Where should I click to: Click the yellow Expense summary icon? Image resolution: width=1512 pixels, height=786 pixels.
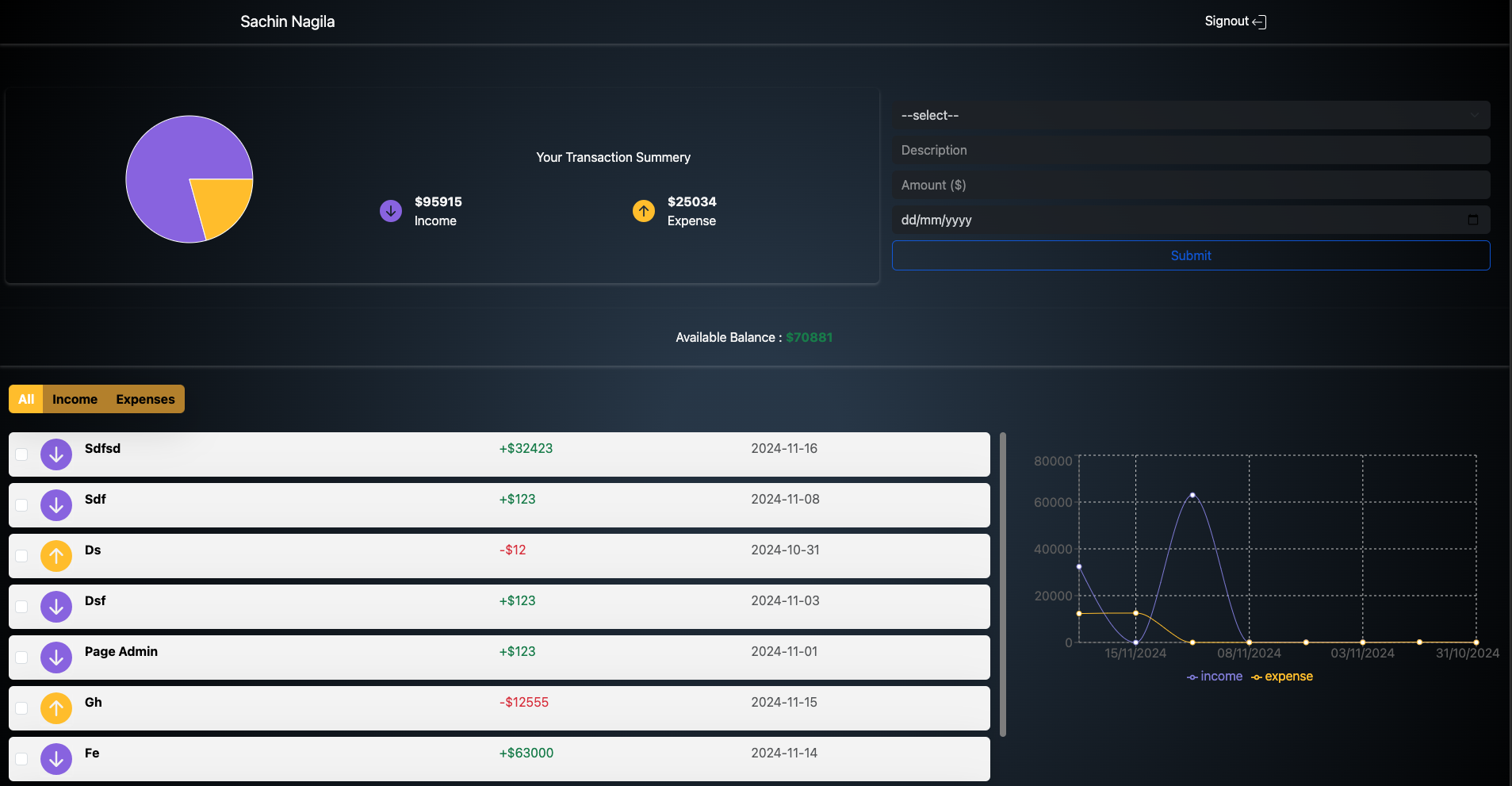click(x=644, y=211)
